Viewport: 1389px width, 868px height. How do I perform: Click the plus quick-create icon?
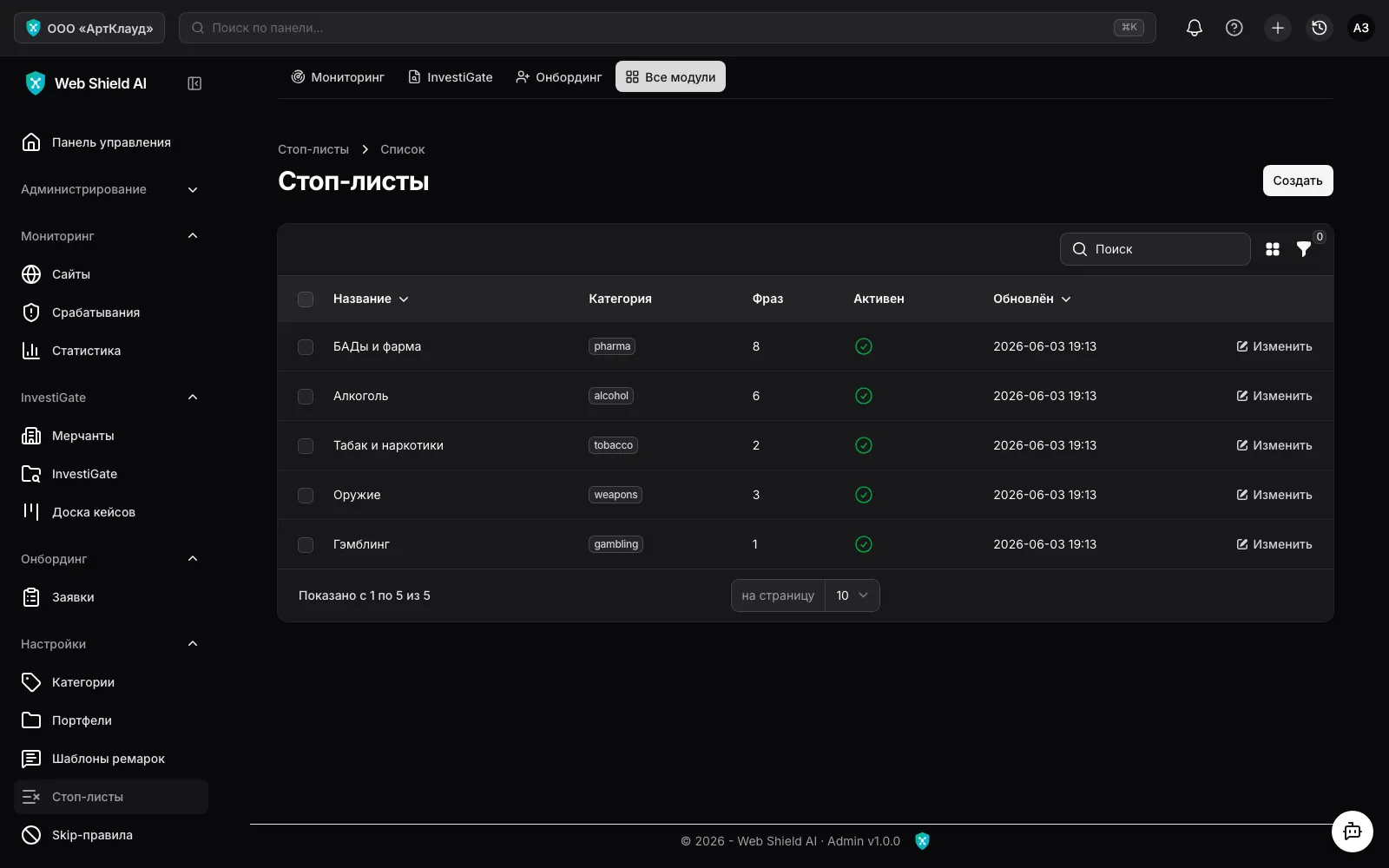click(x=1277, y=28)
